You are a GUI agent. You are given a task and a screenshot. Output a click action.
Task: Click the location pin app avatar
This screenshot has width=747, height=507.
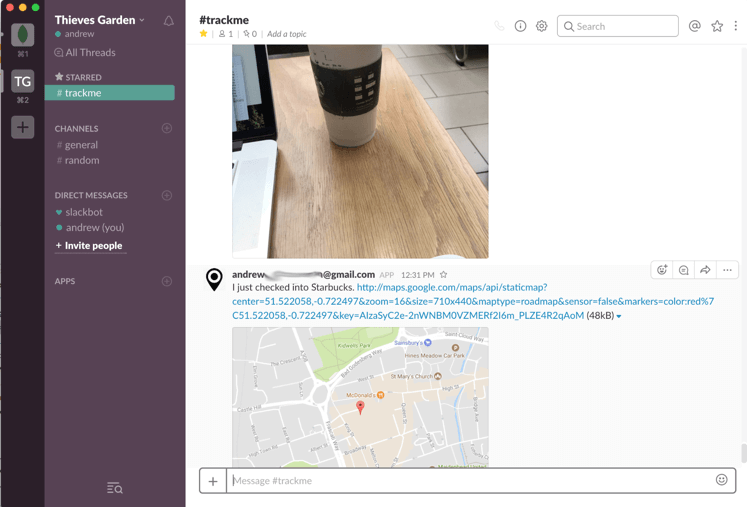(214, 279)
